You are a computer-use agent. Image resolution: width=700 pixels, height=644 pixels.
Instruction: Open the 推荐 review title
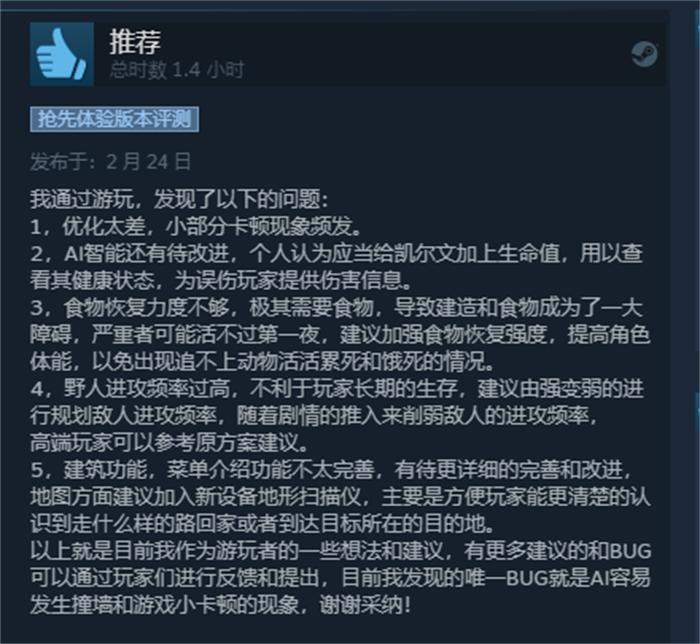(x=135, y=42)
